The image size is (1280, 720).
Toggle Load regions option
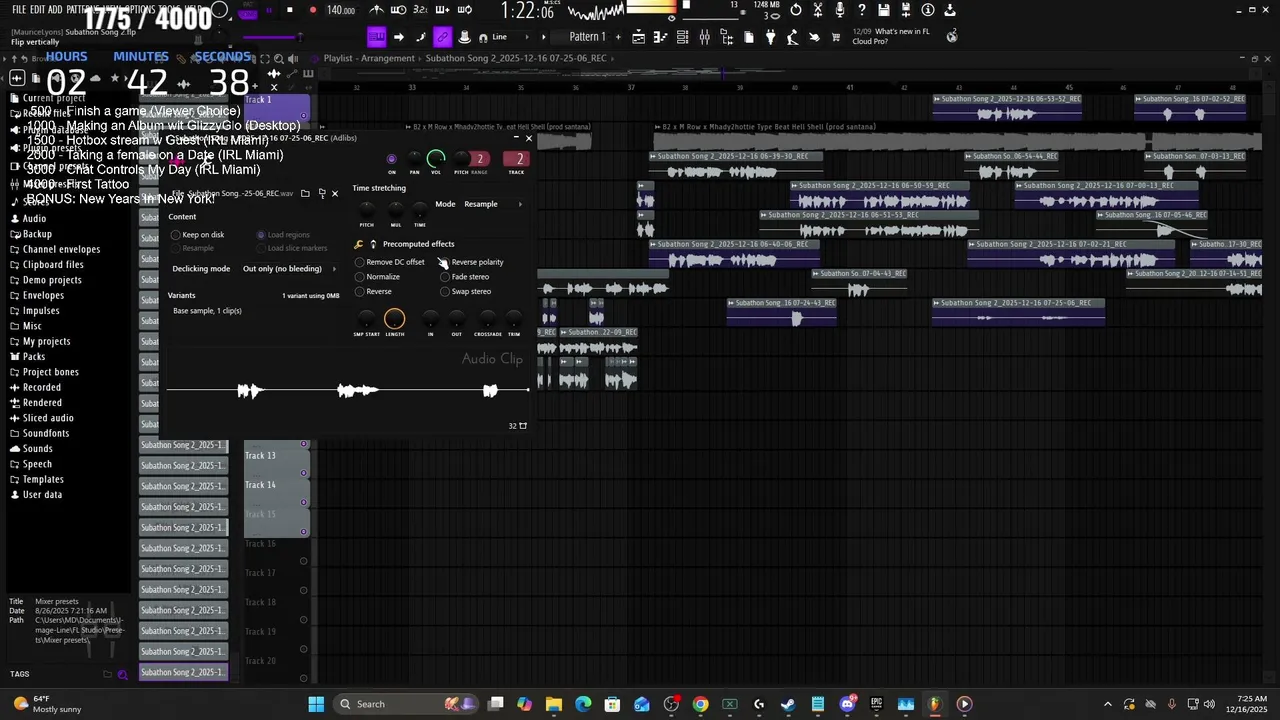283,235
